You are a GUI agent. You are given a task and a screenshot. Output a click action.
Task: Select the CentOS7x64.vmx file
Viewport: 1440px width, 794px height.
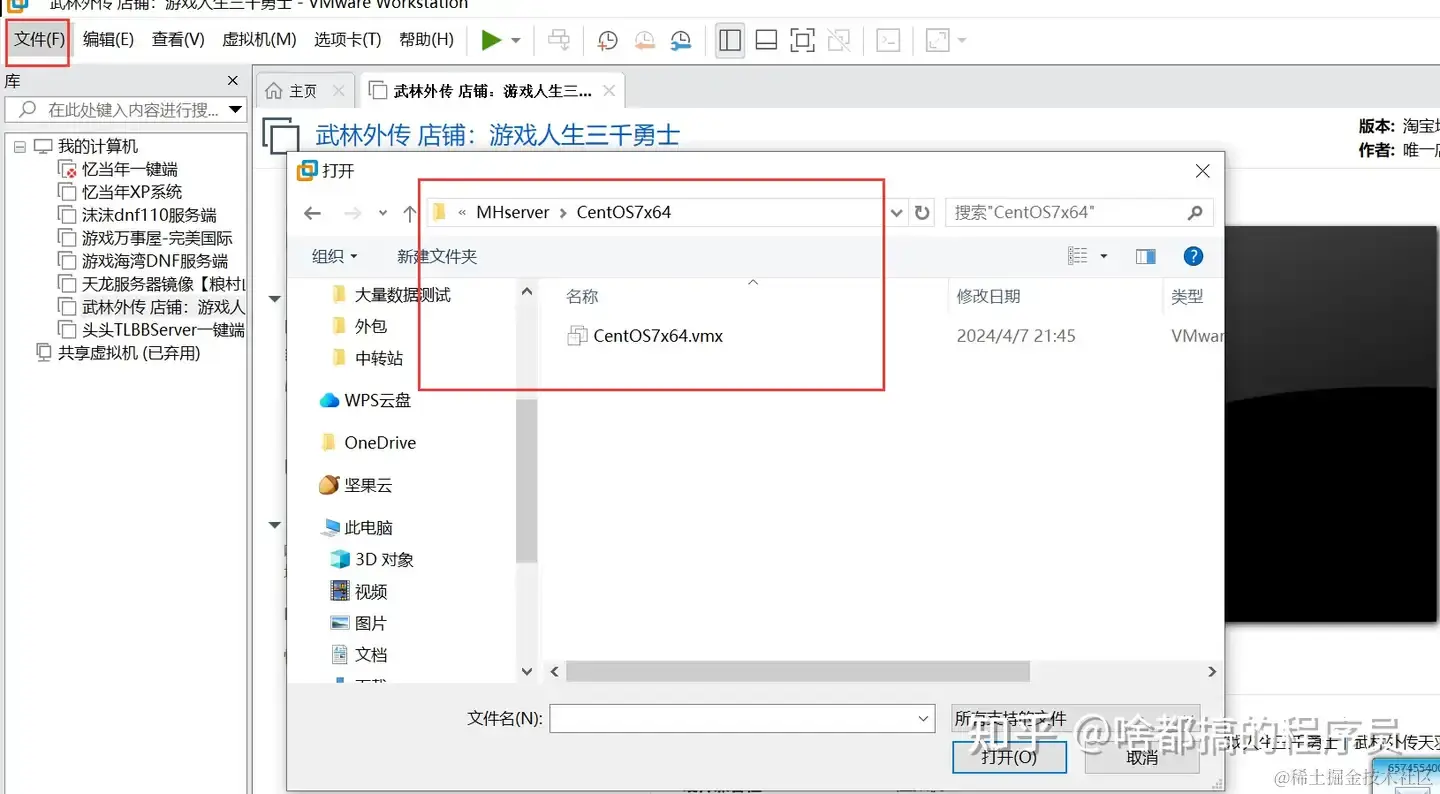(658, 336)
